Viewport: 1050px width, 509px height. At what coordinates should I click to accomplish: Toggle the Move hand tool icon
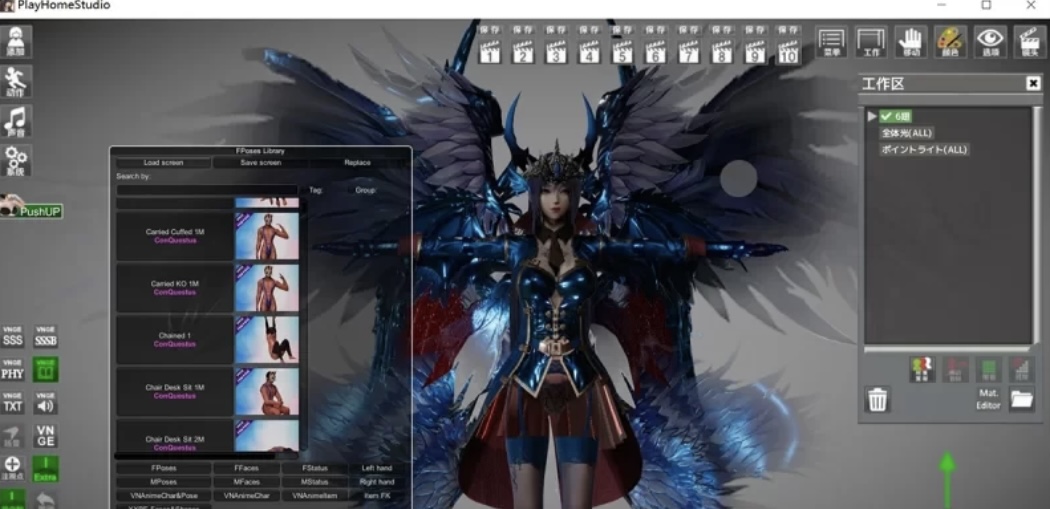tap(911, 42)
